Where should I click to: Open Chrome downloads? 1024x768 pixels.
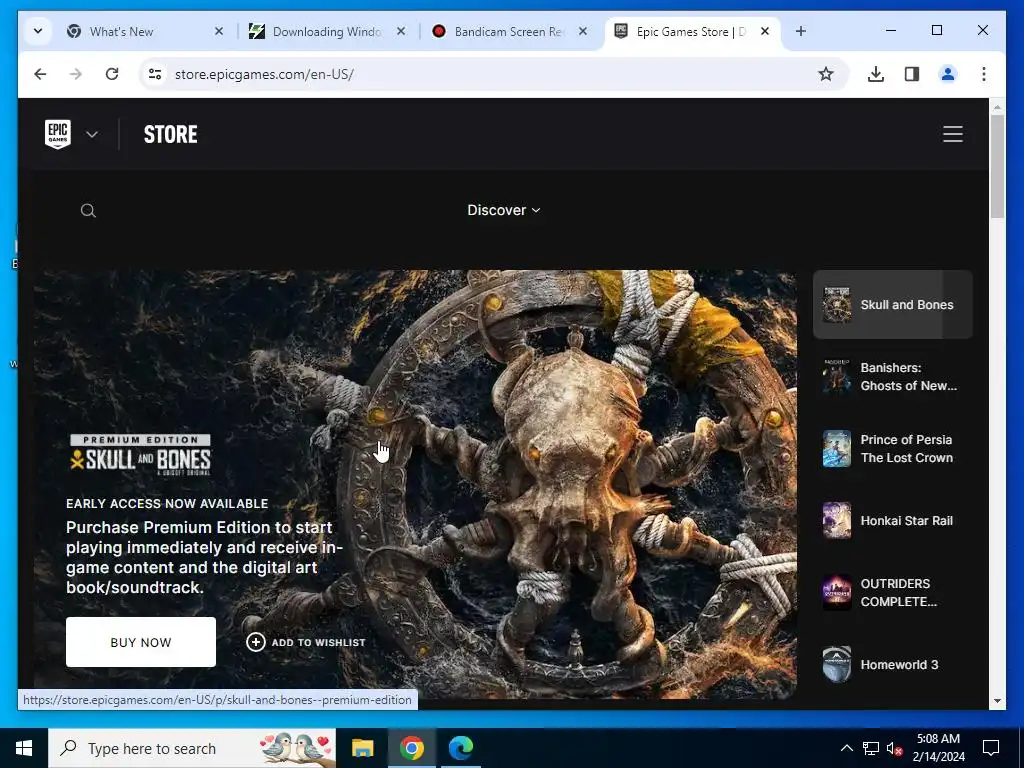pyautogui.click(x=876, y=74)
